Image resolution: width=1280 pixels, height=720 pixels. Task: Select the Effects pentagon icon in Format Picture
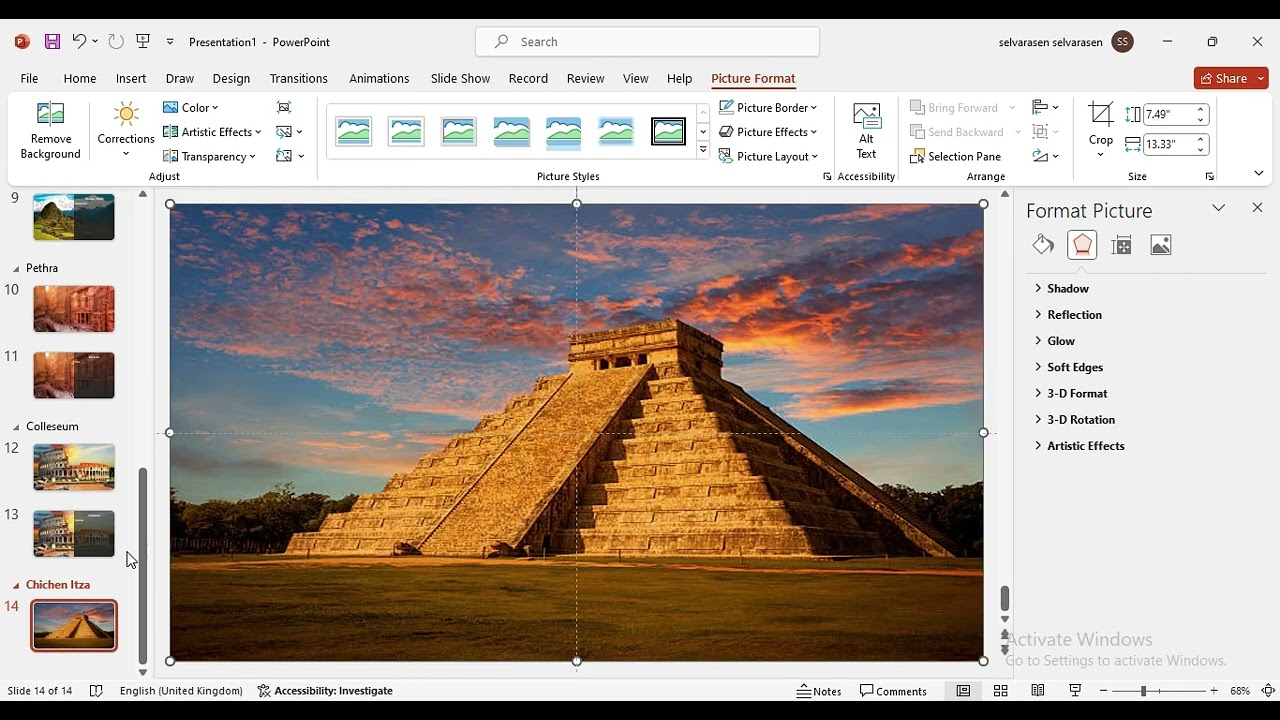point(1082,245)
